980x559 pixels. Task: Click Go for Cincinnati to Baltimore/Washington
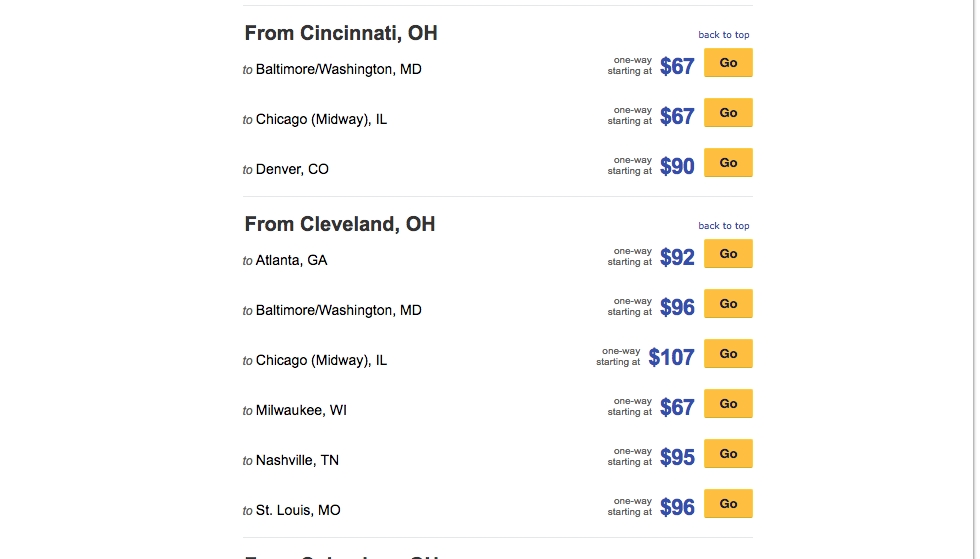pos(728,63)
